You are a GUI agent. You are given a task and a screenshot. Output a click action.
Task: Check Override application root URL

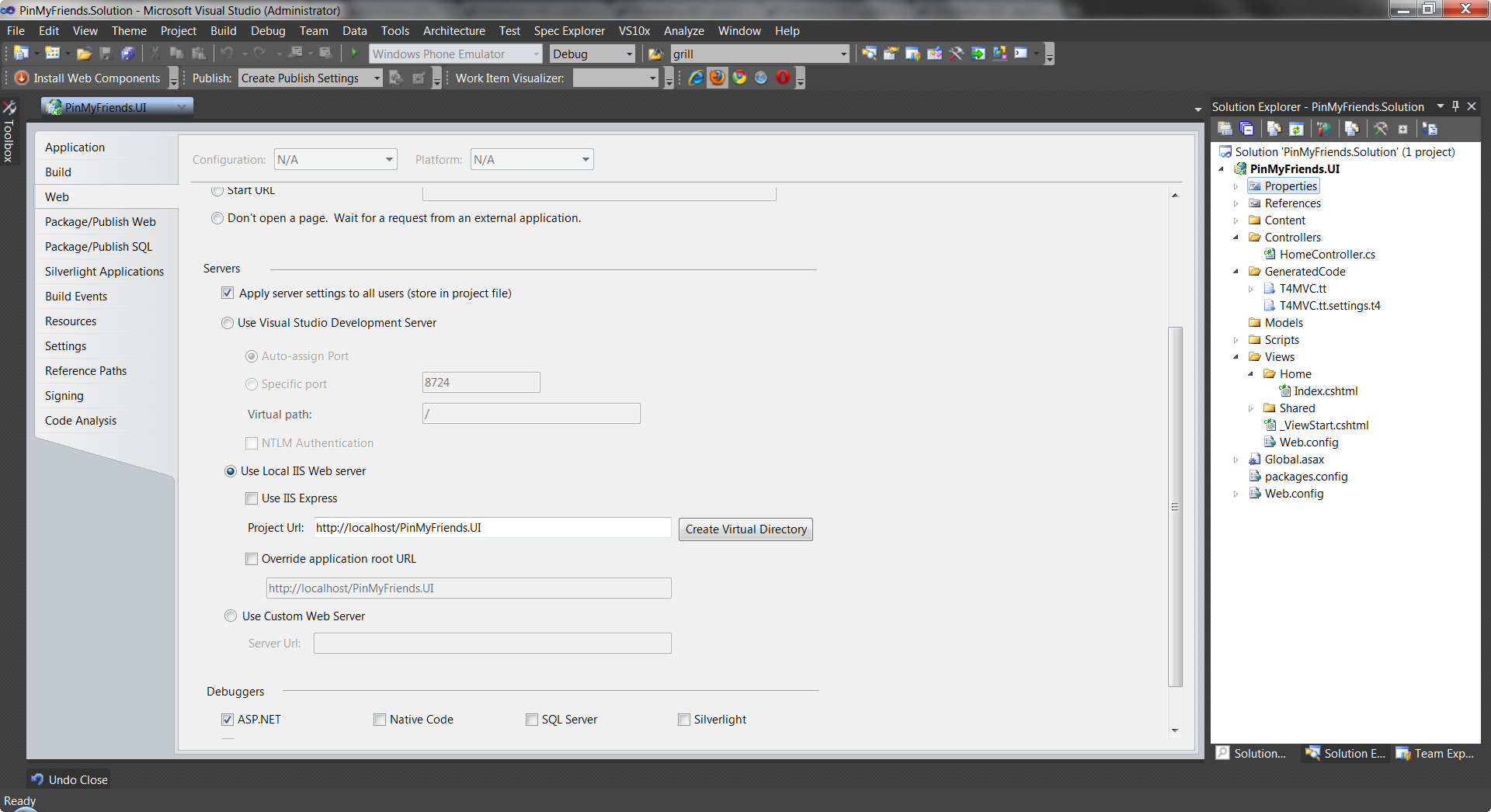tap(252, 559)
